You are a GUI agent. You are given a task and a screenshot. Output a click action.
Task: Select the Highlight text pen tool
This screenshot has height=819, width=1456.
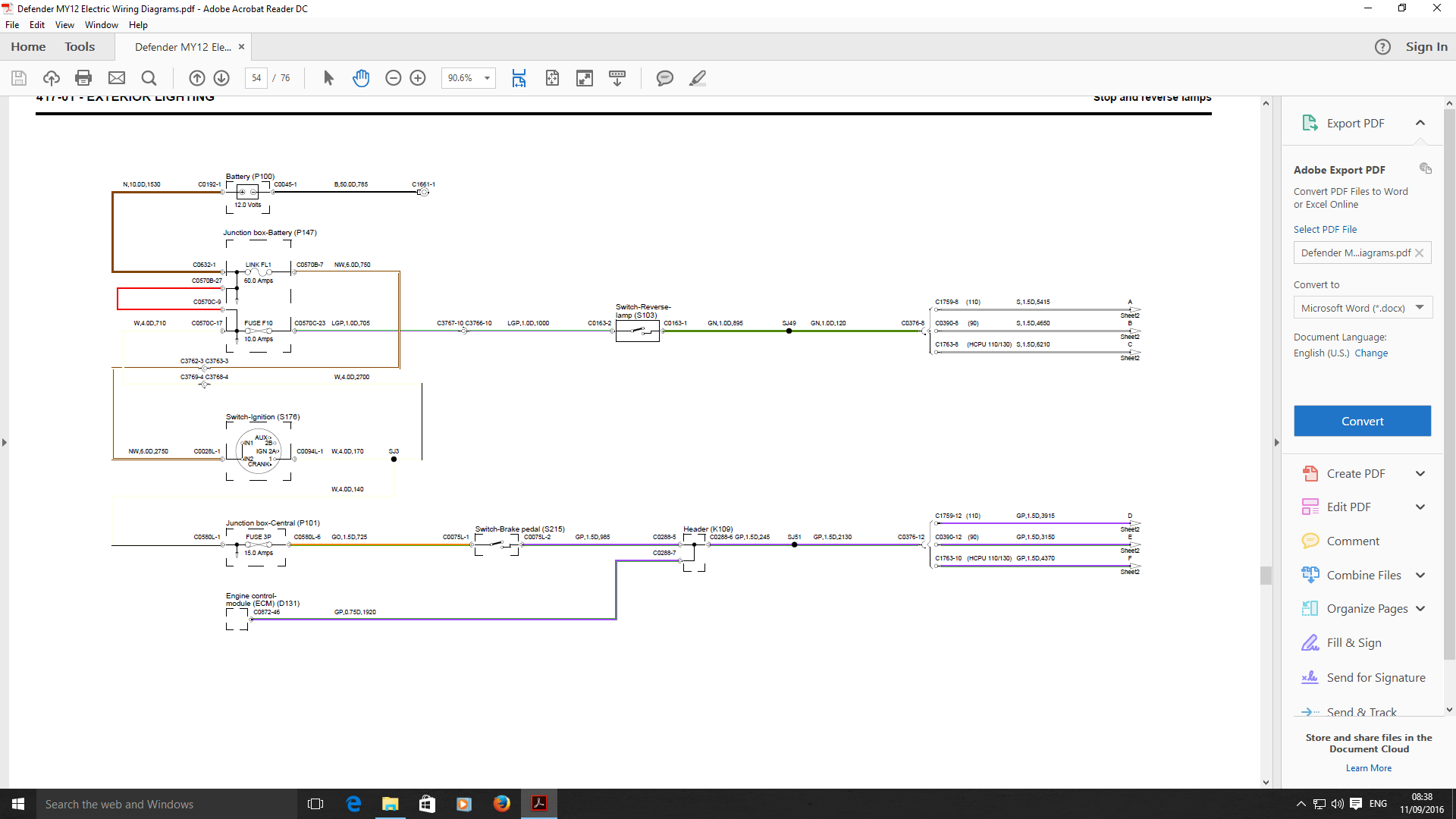coord(698,78)
